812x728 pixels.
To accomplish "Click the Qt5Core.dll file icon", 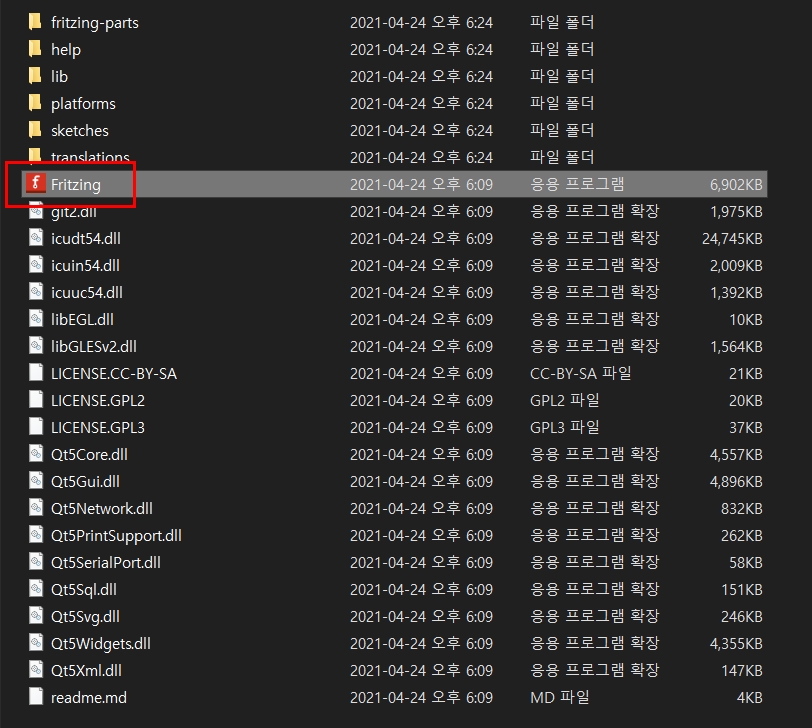I will pos(36,454).
